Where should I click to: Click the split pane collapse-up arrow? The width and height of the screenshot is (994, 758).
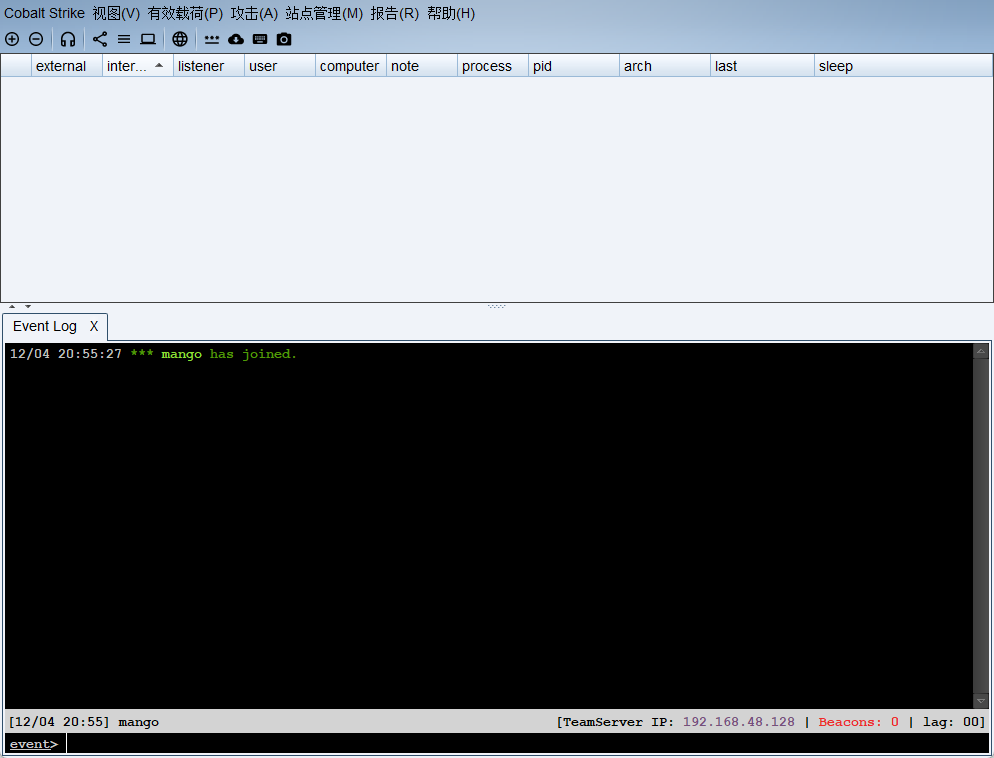[x=12, y=307]
